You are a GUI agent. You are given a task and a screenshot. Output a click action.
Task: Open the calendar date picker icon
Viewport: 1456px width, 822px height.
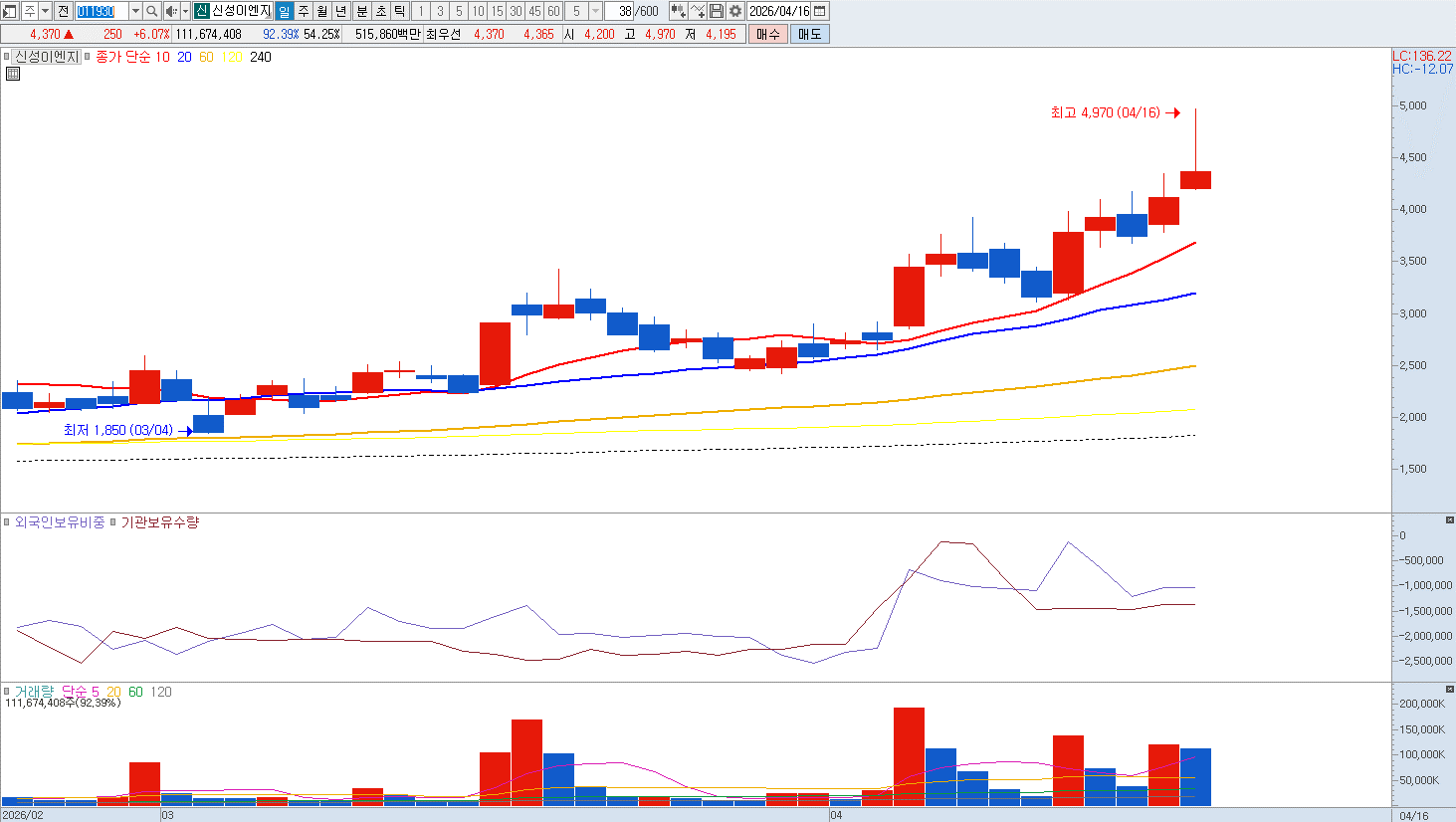pyautogui.click(x=820, y=11)
